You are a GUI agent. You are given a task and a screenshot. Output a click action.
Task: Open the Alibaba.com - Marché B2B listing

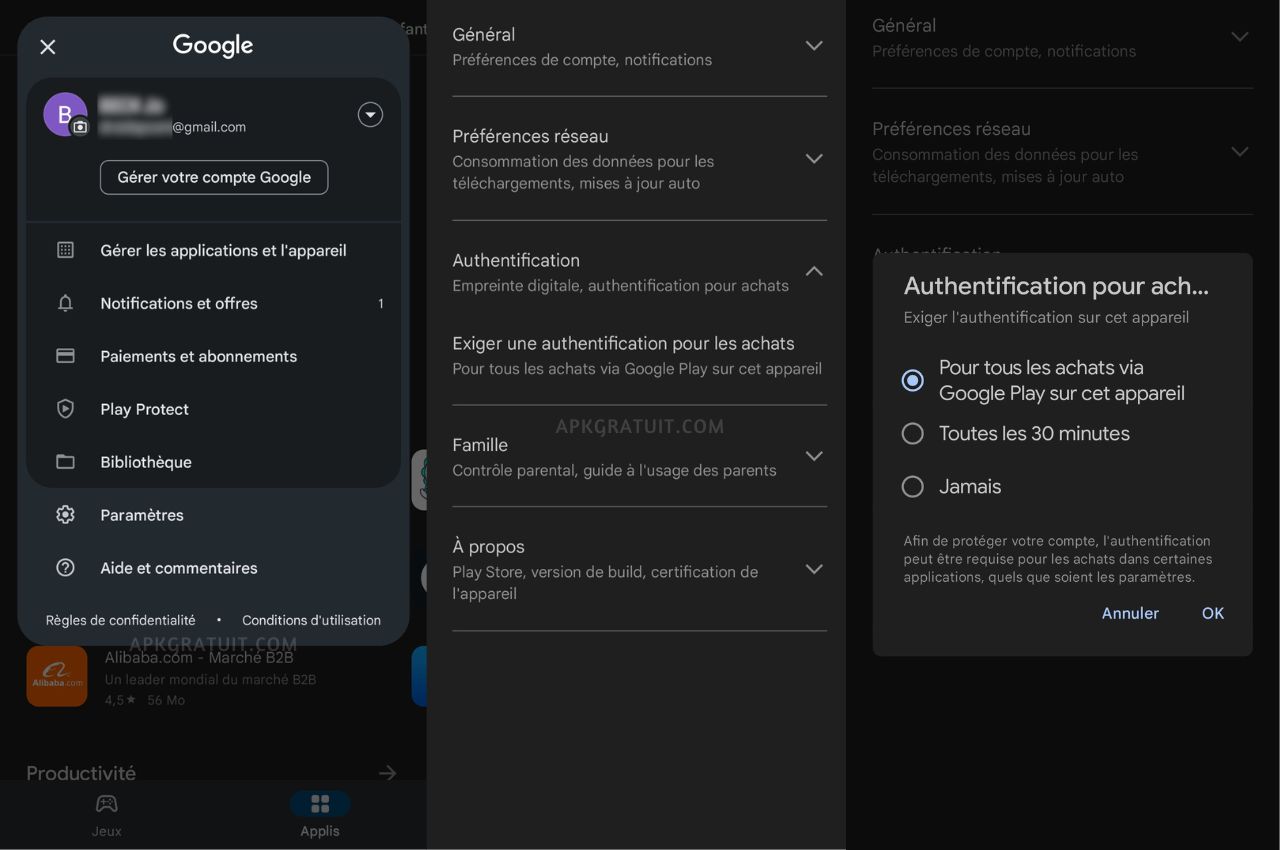(210, 677)
